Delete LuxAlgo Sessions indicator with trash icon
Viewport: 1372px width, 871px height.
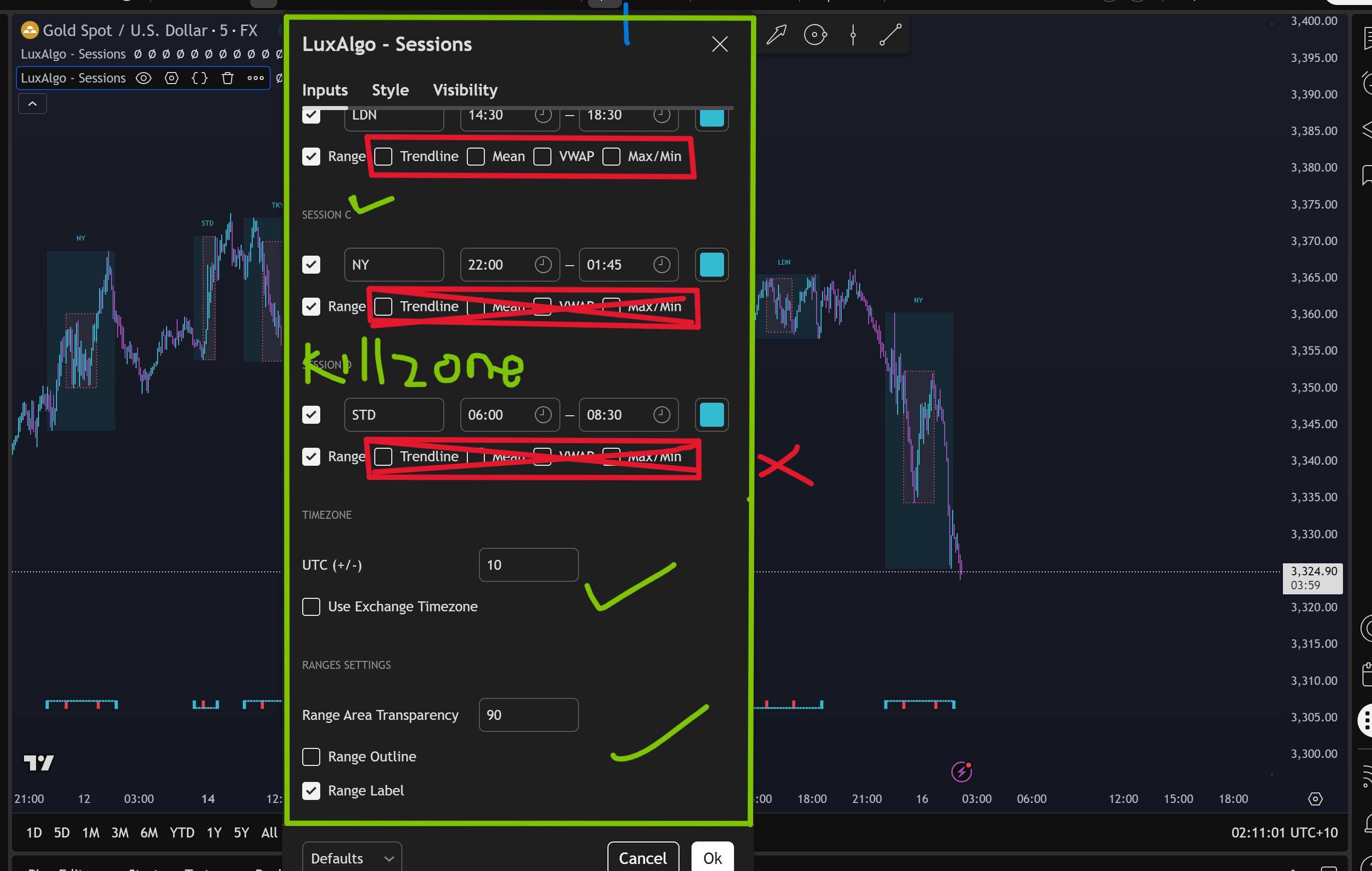point(227,78)
